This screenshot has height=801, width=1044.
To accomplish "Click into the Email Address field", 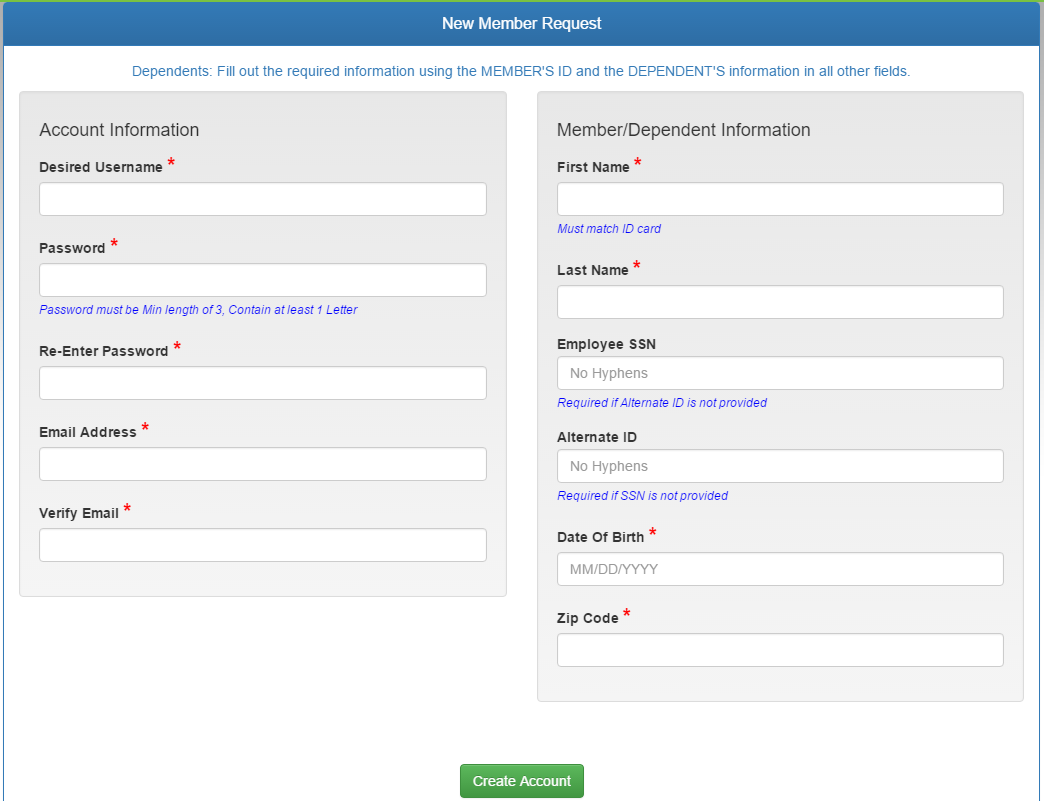I will (x=262, y=464).
